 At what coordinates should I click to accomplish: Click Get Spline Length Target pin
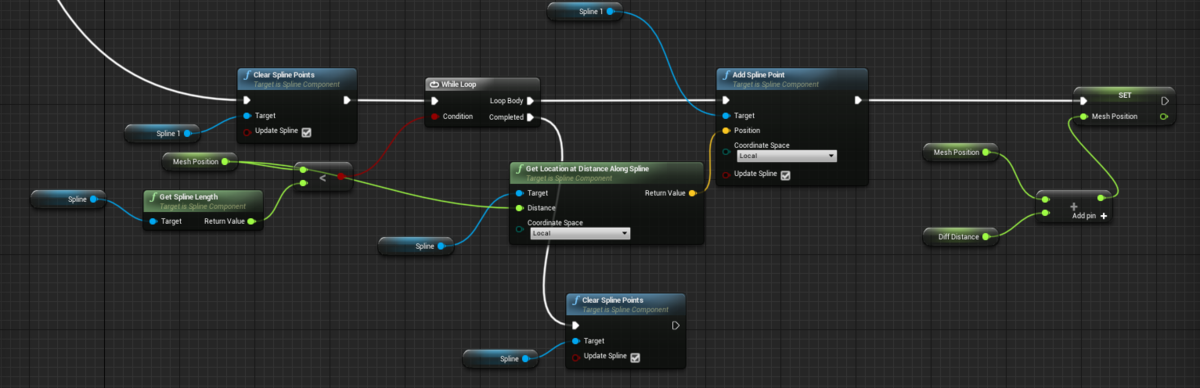(153, 221)
